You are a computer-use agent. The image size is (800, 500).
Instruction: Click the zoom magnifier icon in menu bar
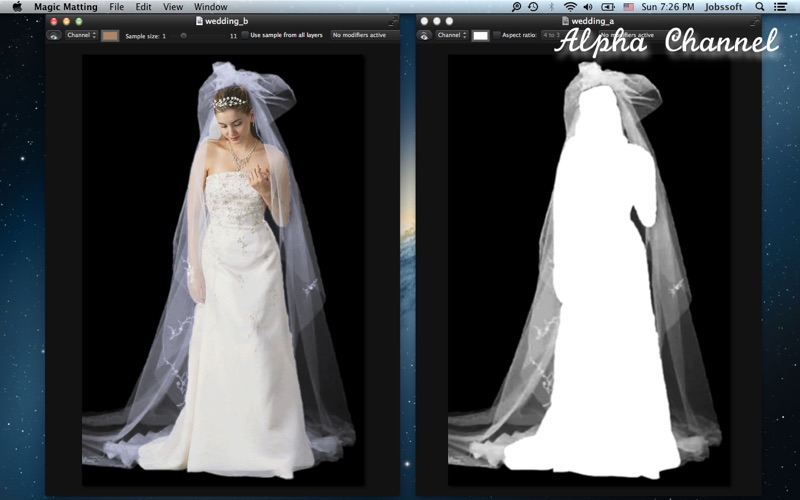coord(516,7)
